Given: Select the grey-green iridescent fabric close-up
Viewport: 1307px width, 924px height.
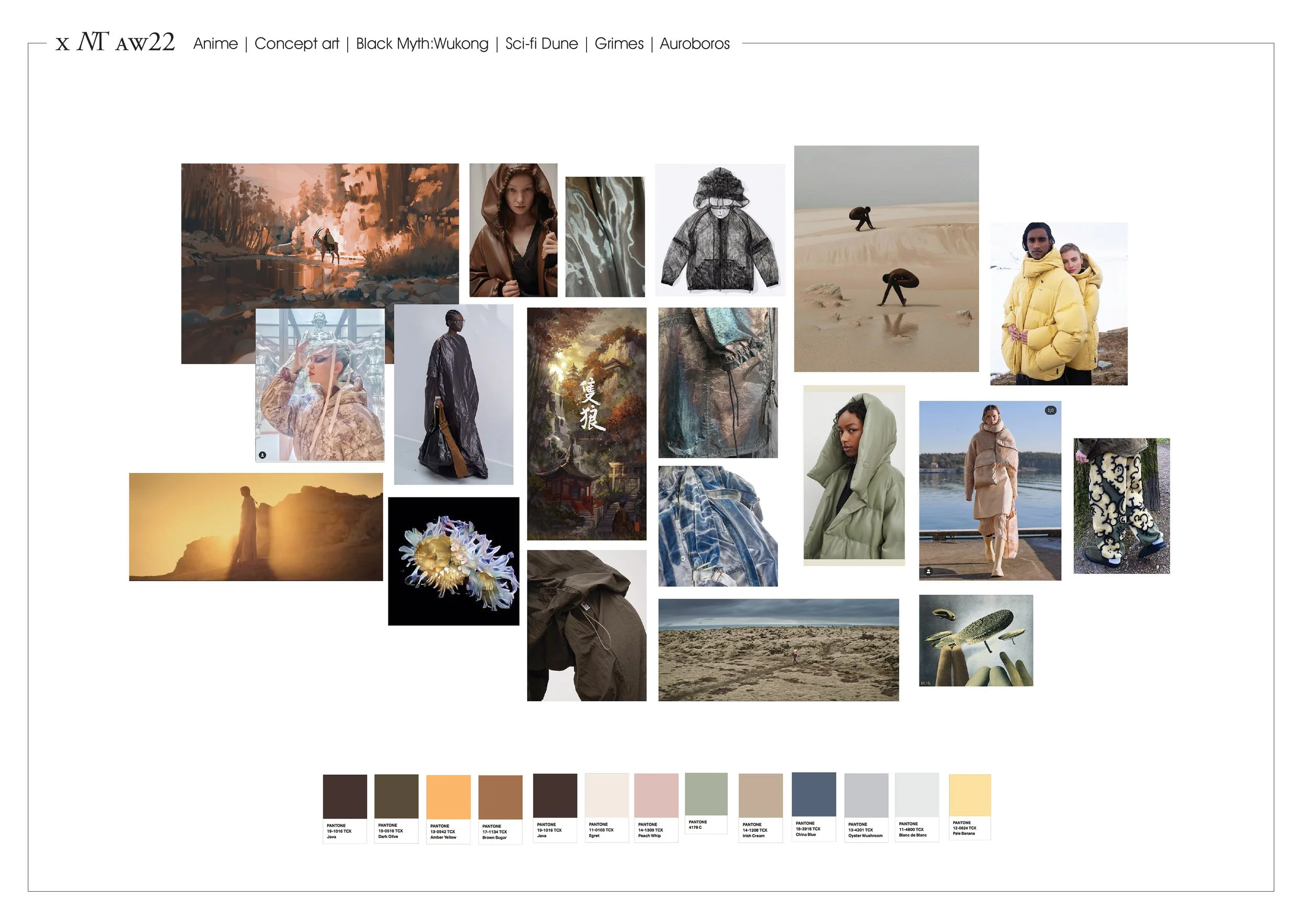Looking at the screenshot, I should pyautogui.click(x=605, y=237).
